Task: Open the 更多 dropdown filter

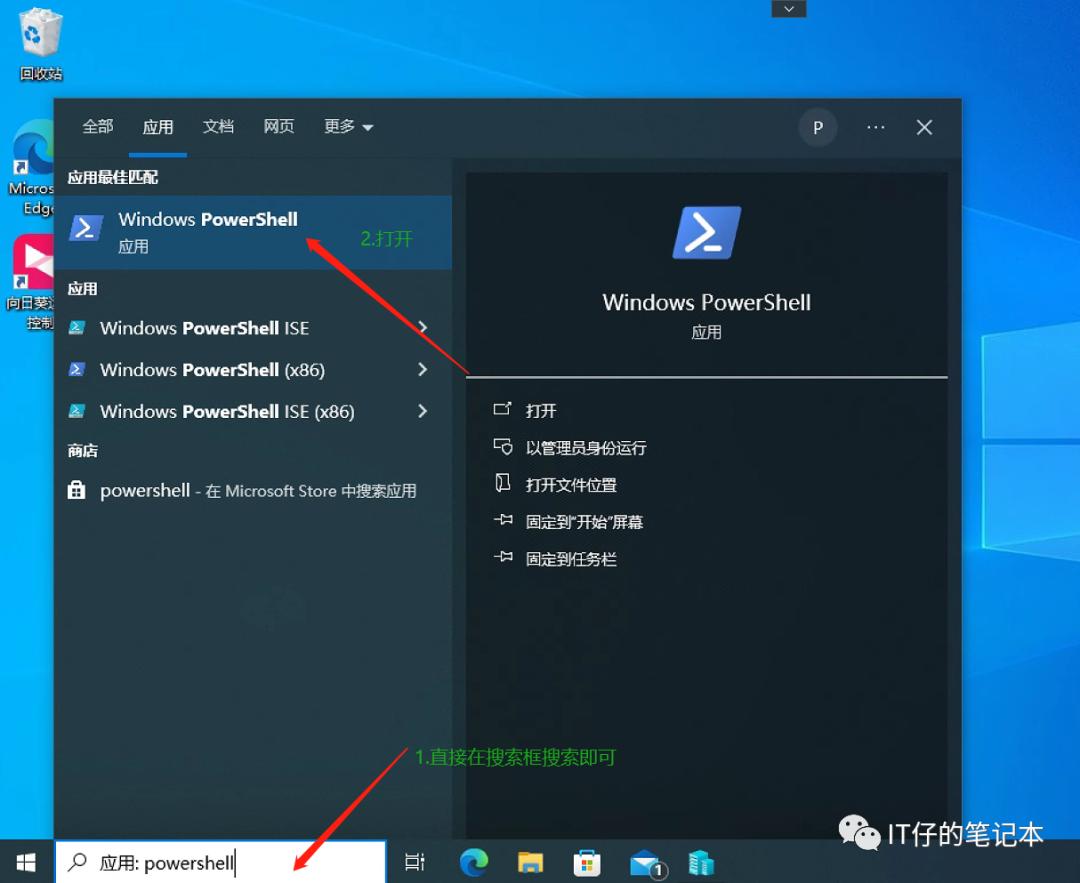Action: [347, 127]
